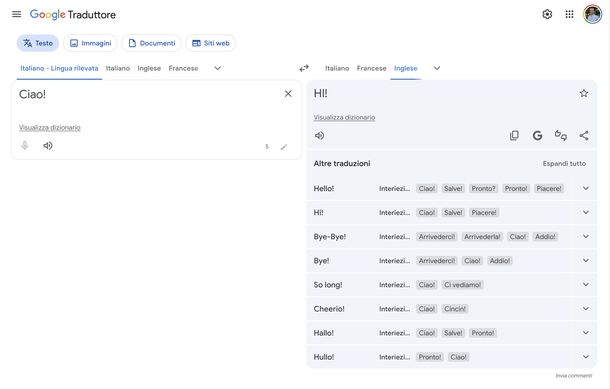
Task: Click Pronto? chip in Hello! row
Action: pos(483,189)
